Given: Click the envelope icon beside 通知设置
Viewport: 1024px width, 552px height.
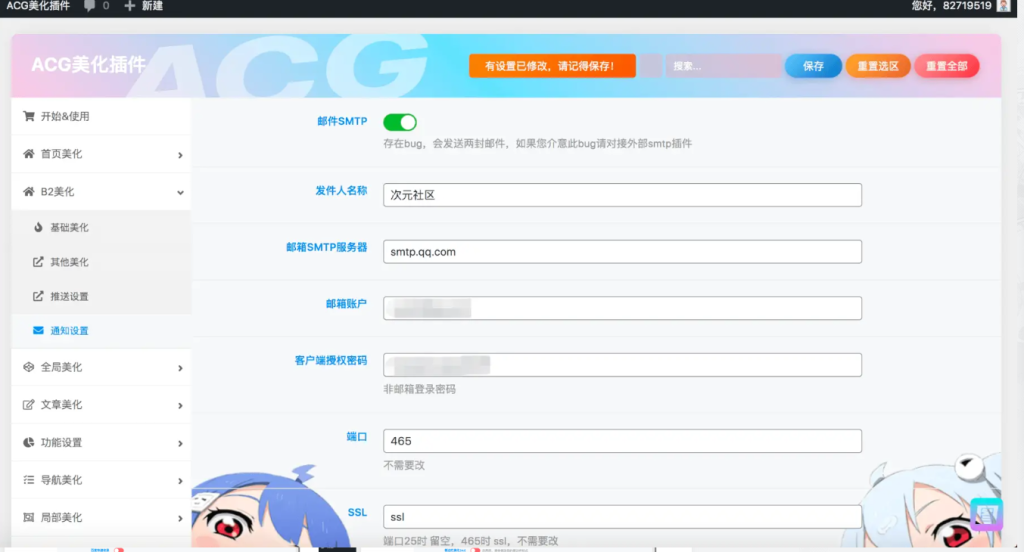Looking at the screenshot, I should pyautogui.click(x=39, y=331).
